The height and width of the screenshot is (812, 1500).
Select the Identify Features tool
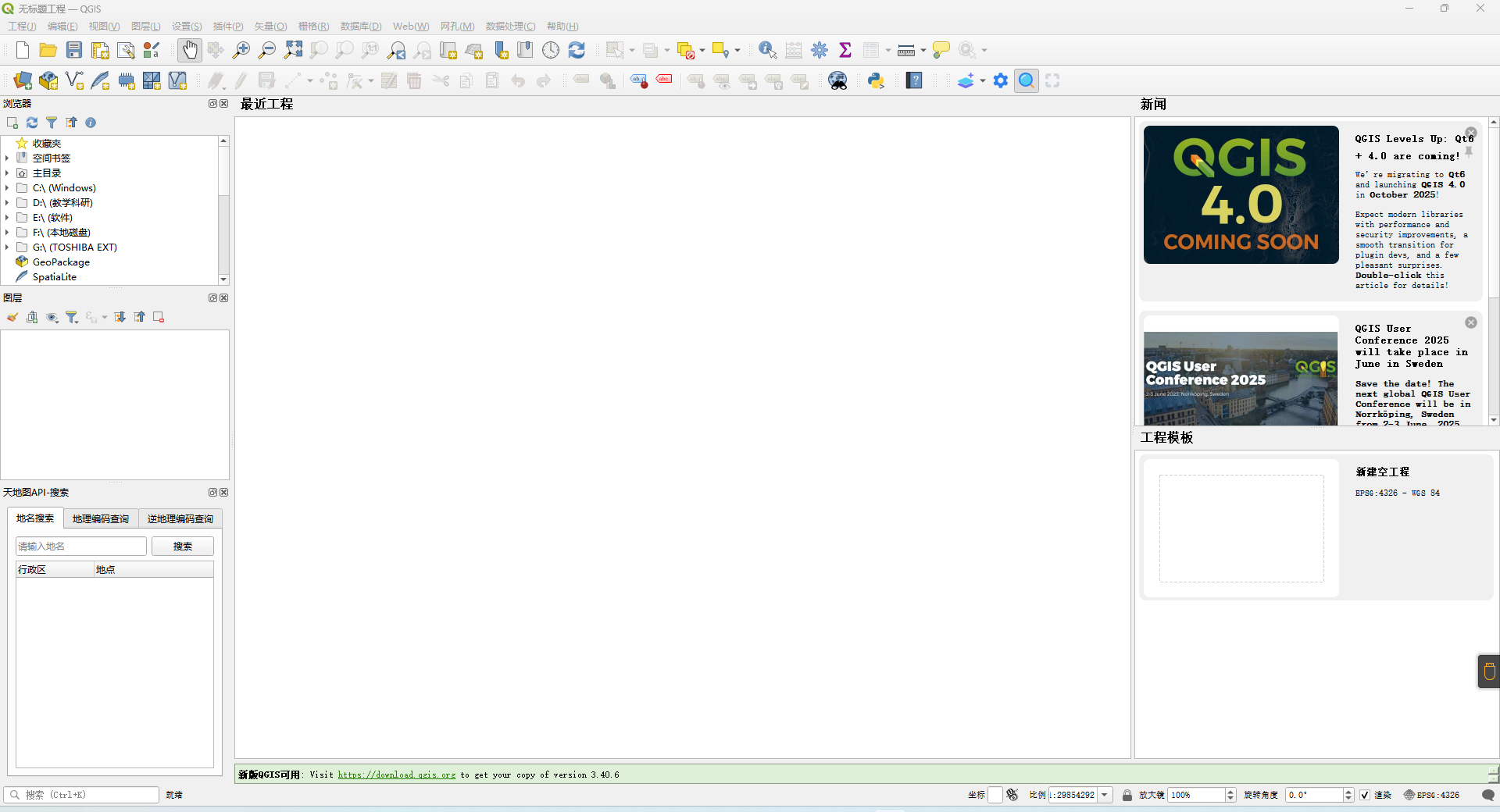(x=767, y=50)
